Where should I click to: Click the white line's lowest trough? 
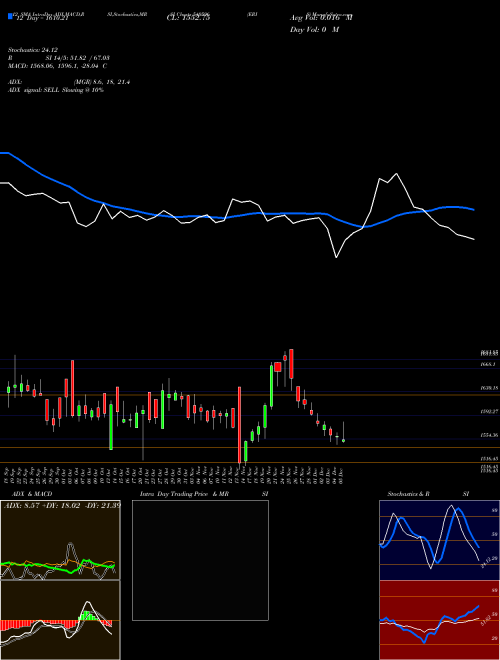336,257
